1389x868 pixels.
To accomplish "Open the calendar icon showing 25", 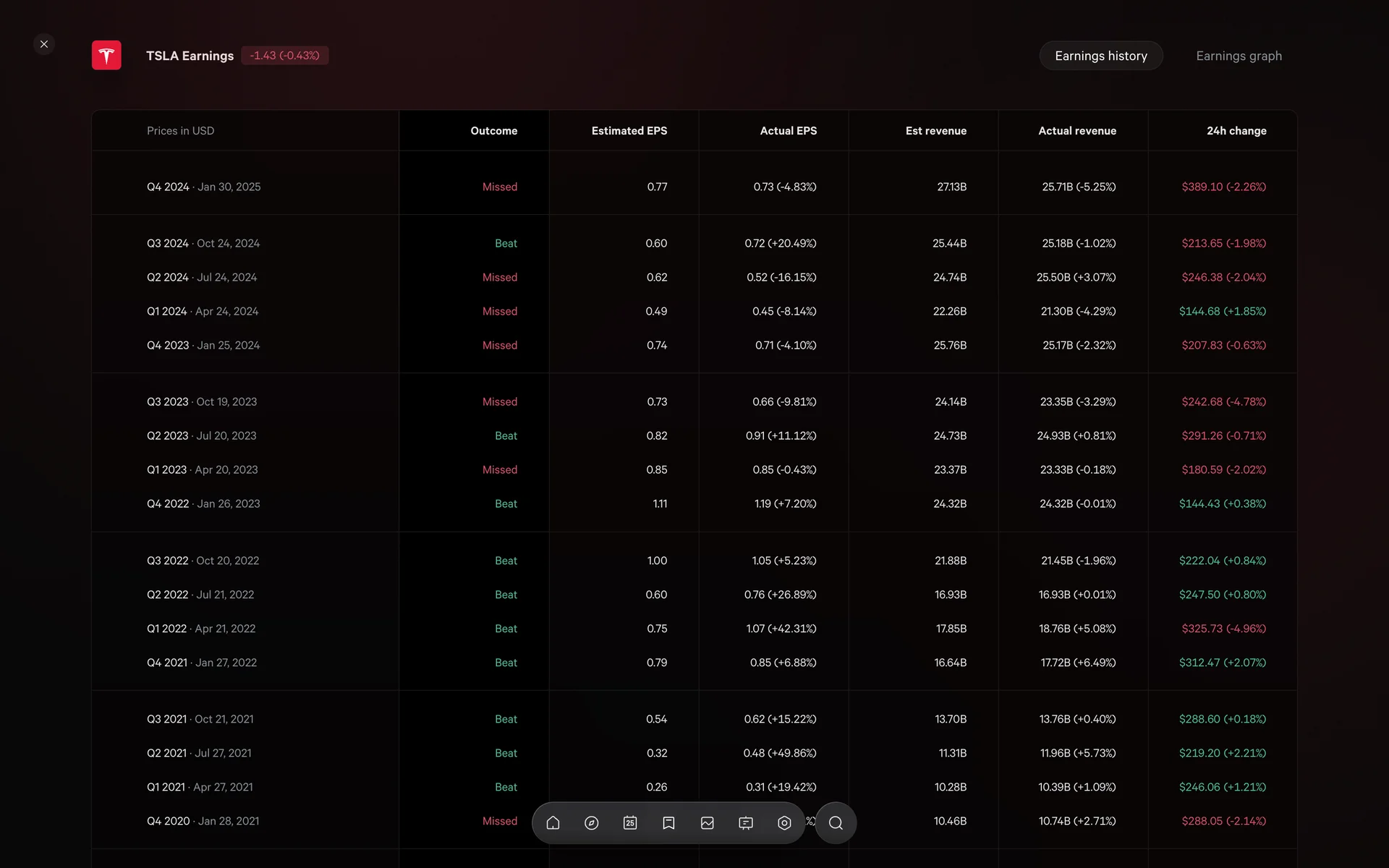I will (630, 822).
